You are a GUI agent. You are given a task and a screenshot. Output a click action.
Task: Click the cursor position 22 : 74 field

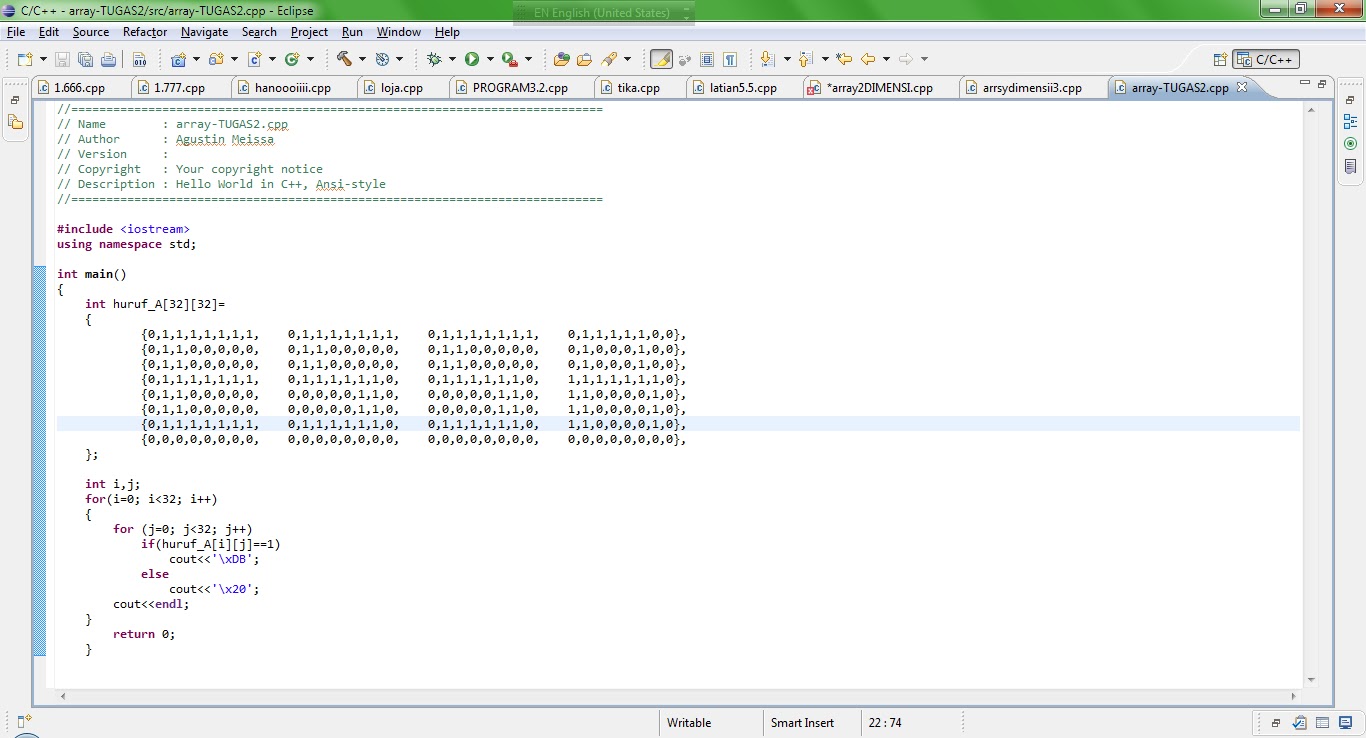coord(885,723)
